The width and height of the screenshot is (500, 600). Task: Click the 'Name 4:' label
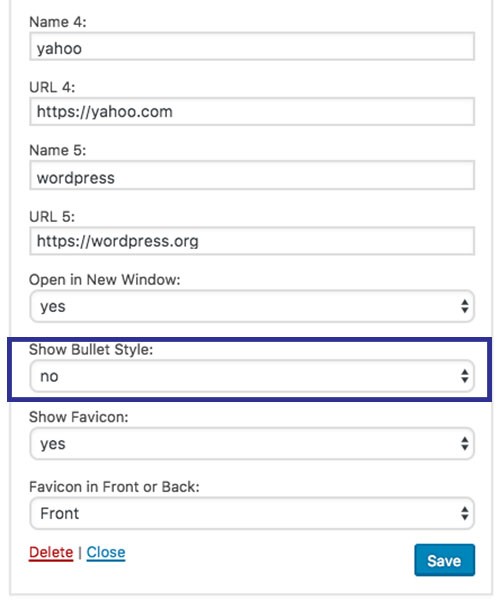58,22
